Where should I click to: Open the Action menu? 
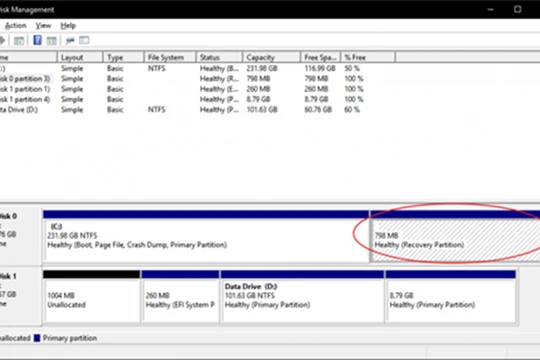[15, 25]
